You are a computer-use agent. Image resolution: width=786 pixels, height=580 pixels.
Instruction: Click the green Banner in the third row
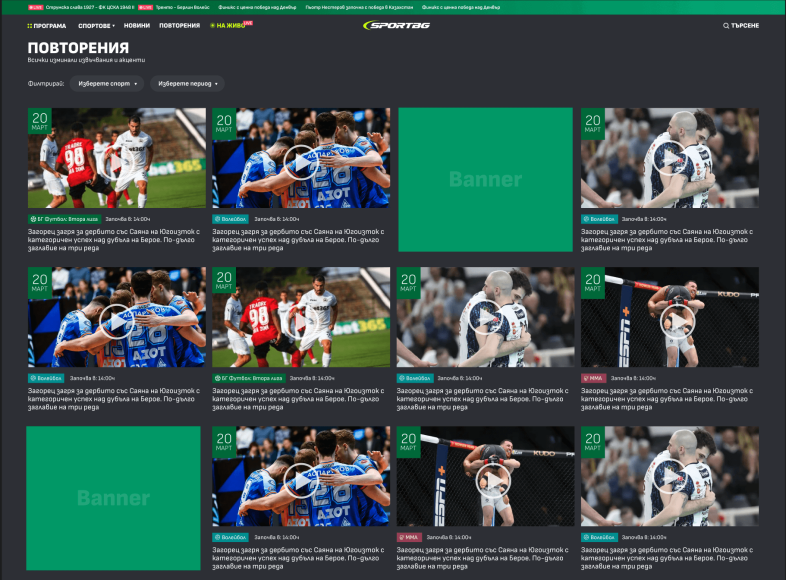[x=113, y=498]
